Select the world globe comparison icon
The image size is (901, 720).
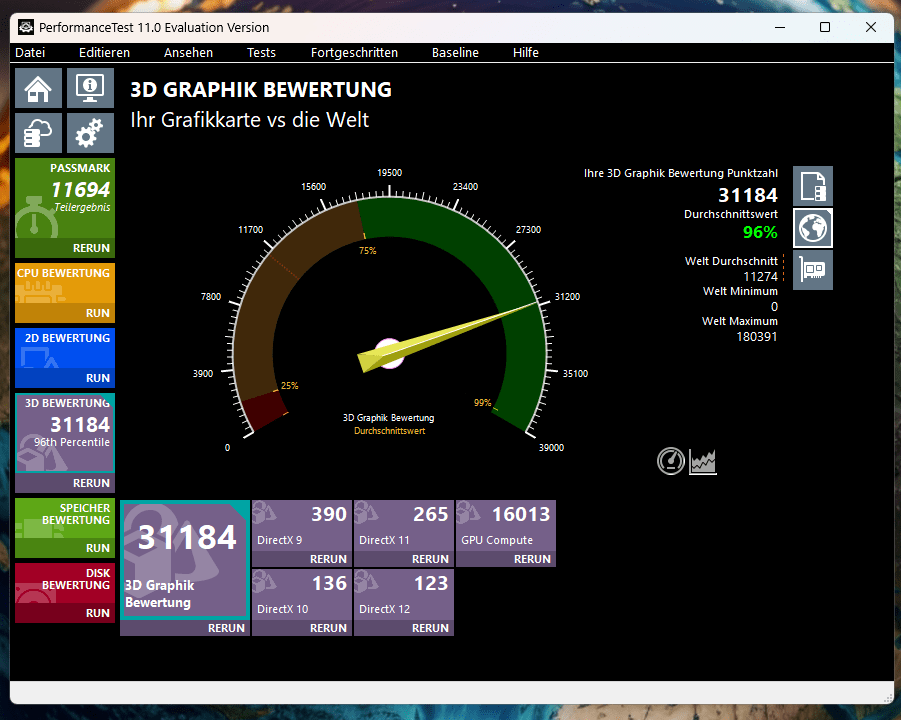813,228
